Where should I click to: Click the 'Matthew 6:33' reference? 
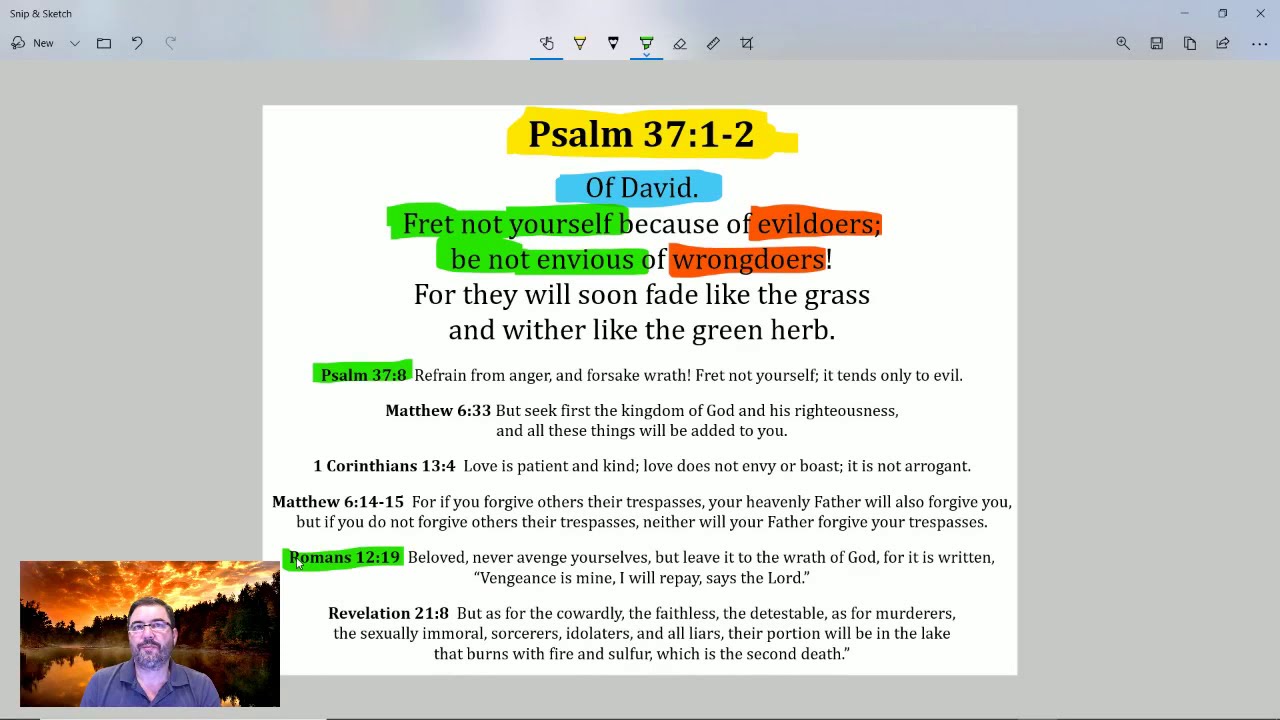click(438, 411)
